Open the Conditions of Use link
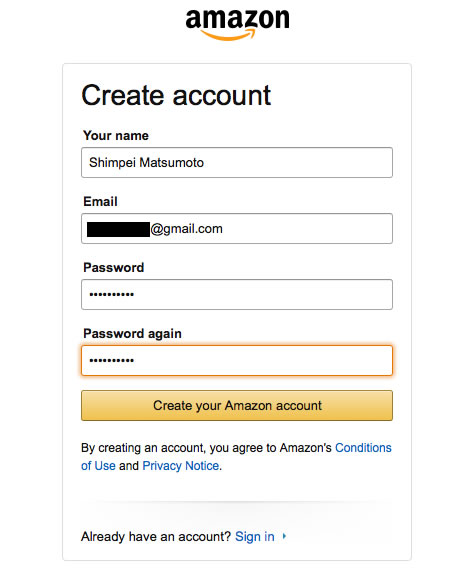457x577 pixels. (363, 447)
